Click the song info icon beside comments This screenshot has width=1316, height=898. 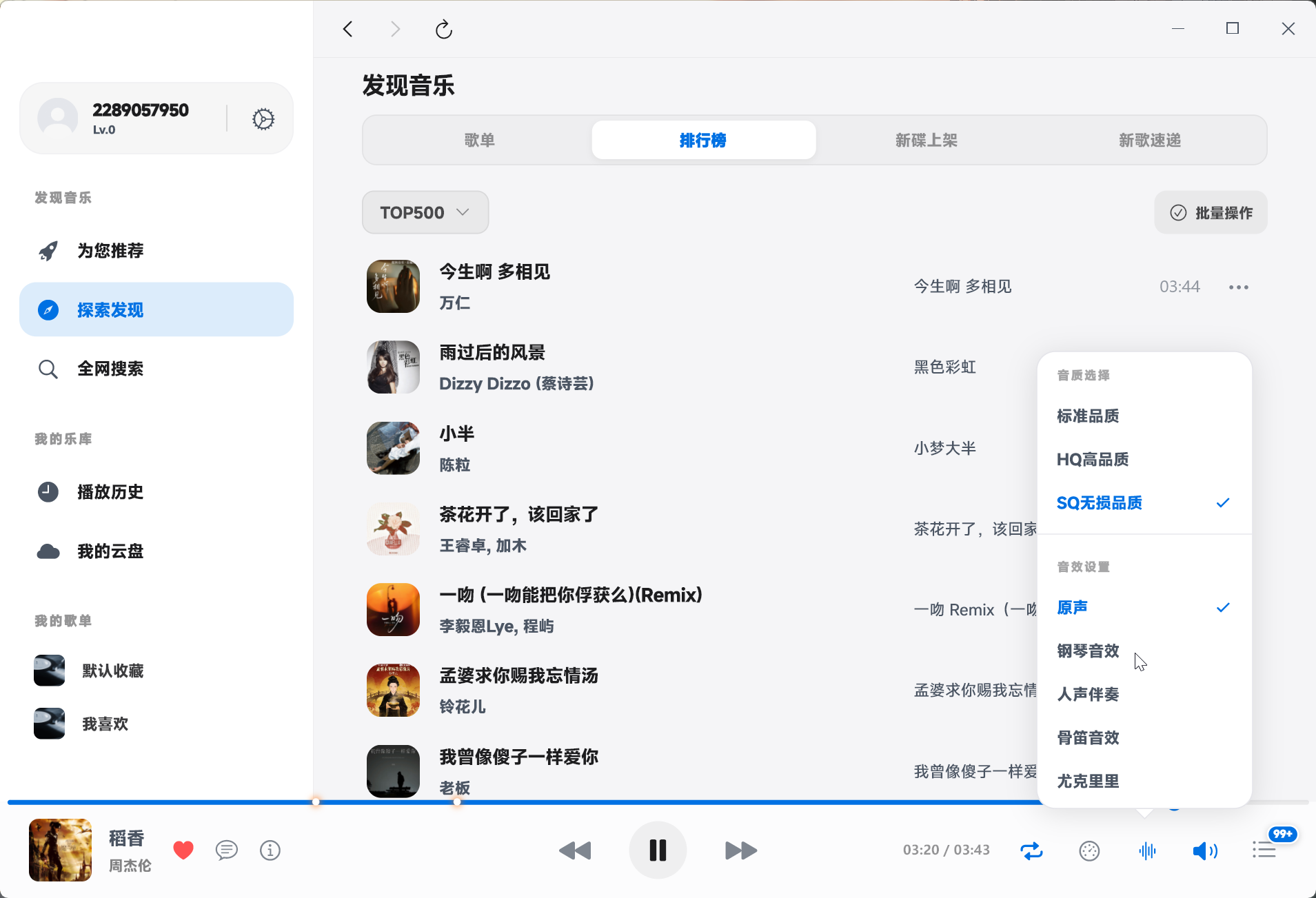[270, 850]
